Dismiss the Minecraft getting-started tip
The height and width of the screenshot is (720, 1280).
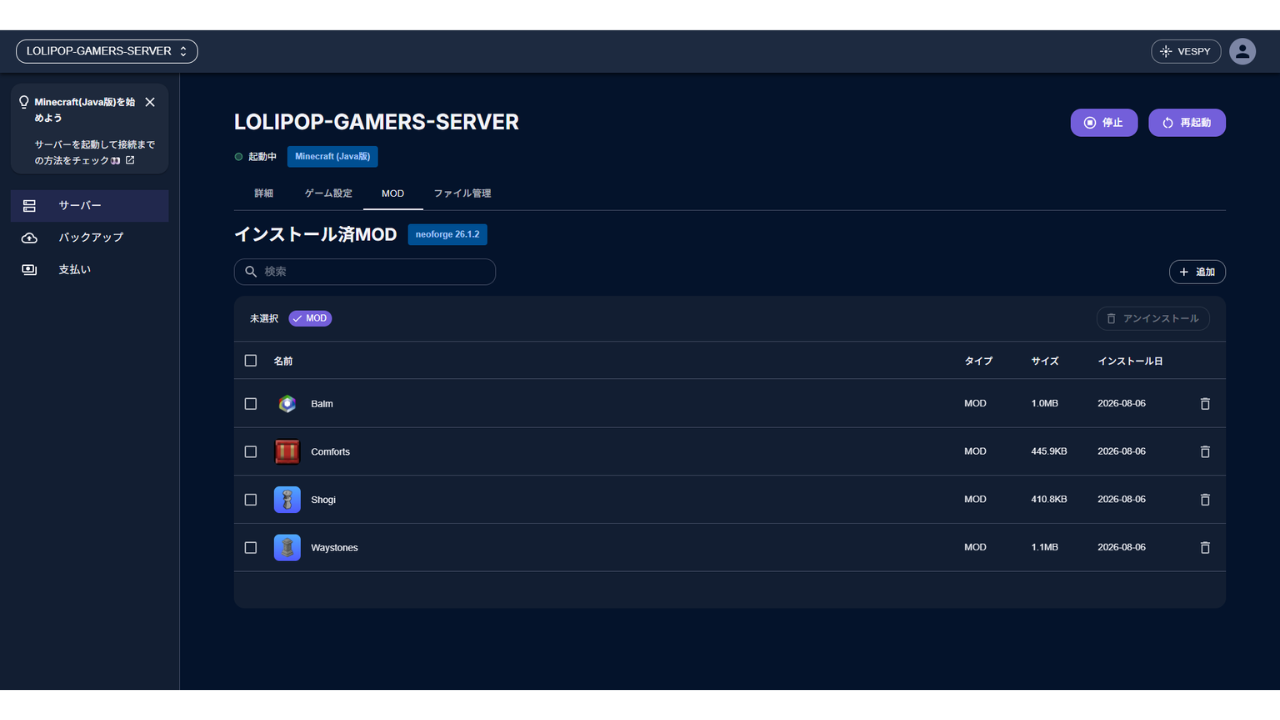click(150, 102)
